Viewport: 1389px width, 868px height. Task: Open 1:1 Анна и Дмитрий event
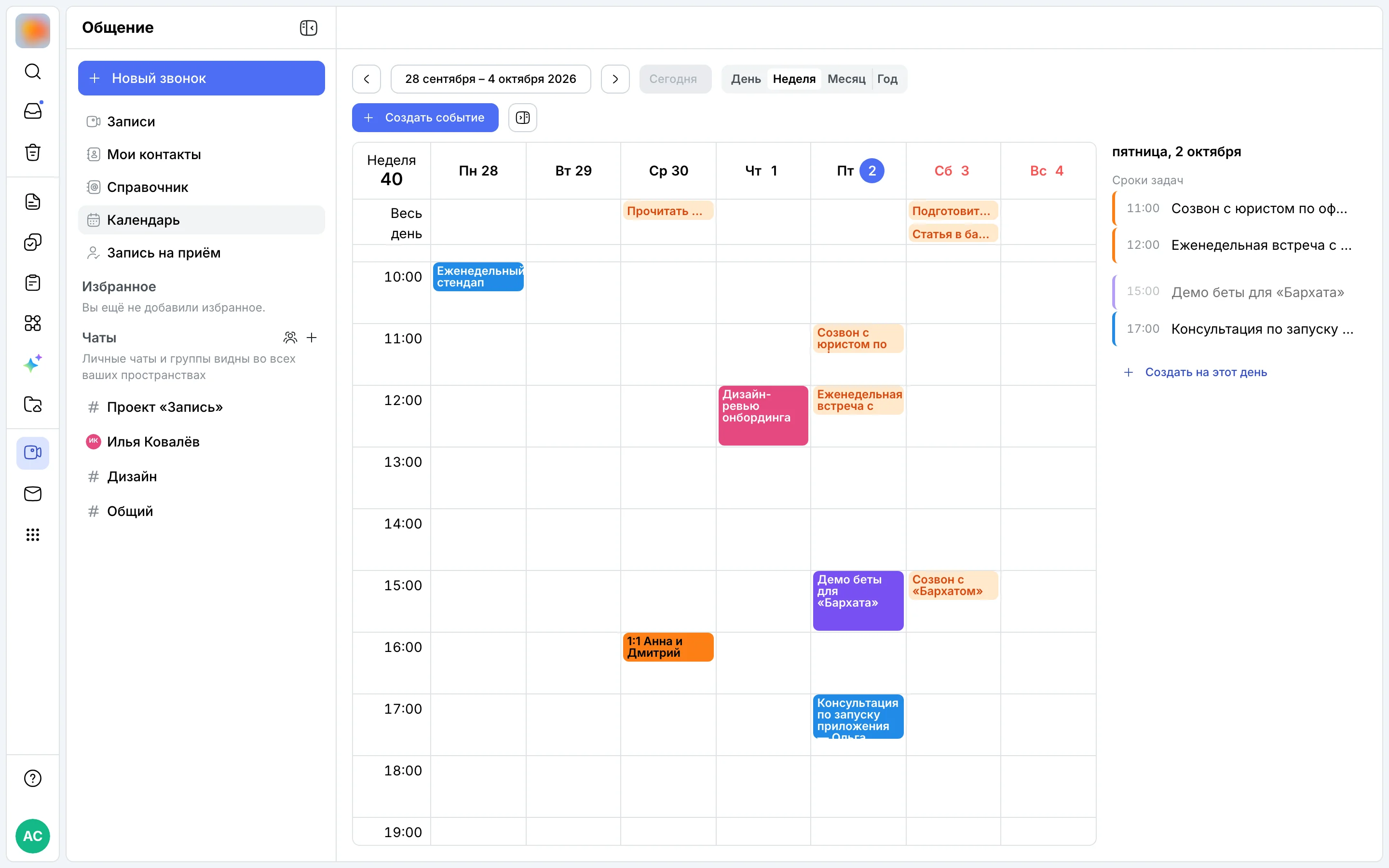pyautogui.click(x=668, y=647)
